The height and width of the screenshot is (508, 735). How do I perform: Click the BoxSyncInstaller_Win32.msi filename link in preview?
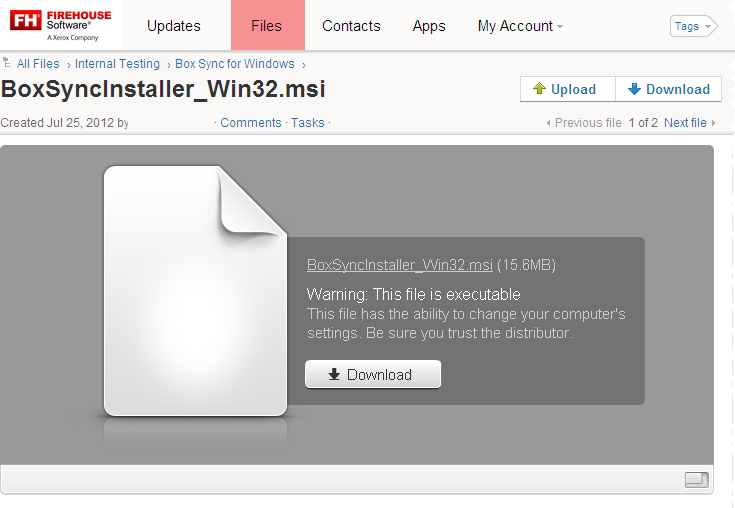pos(400,265)
